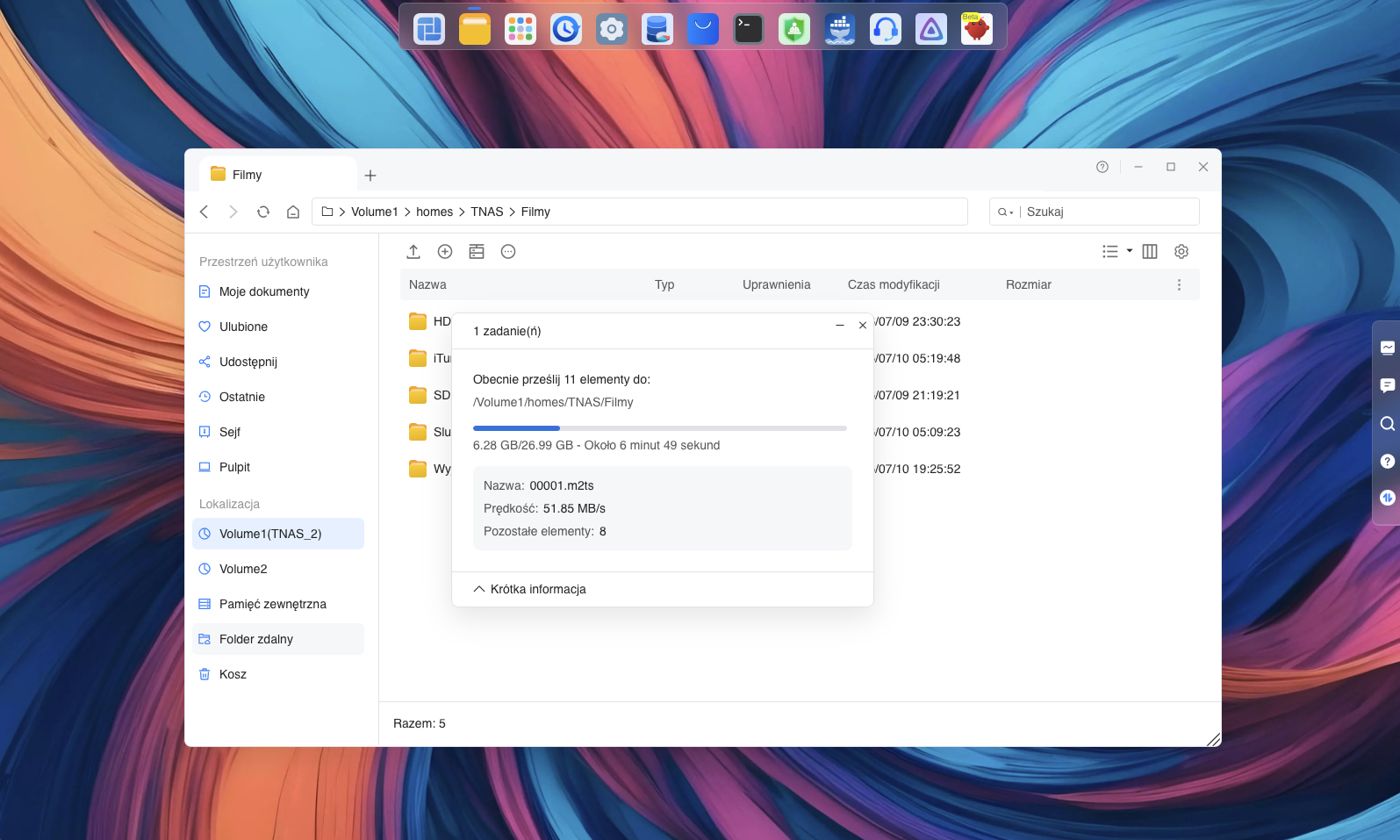Viewport: 1400px width, 840px height.
Task: Open the column layout view icon
Action: pos(1150,252)
